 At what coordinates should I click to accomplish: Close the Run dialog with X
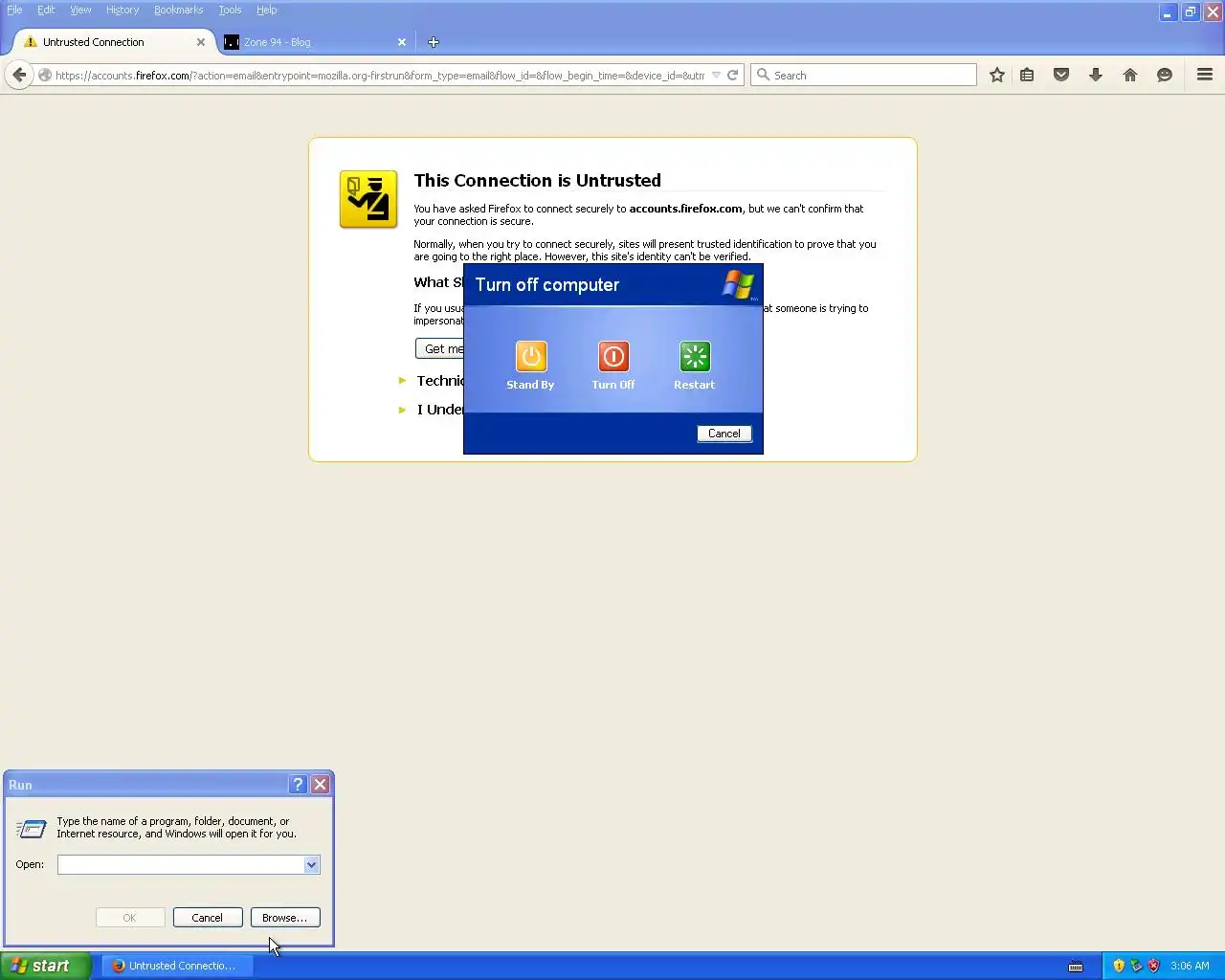(x=321, y=785)
